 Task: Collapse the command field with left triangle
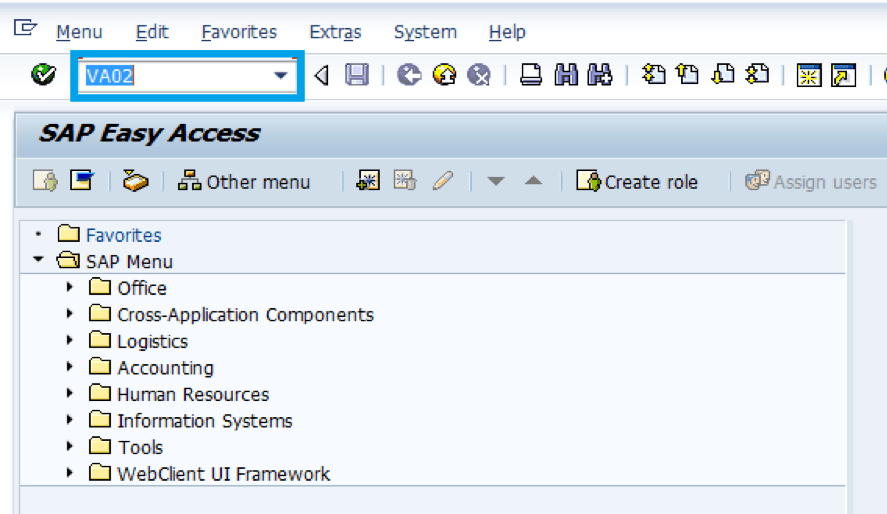(321, 75)
